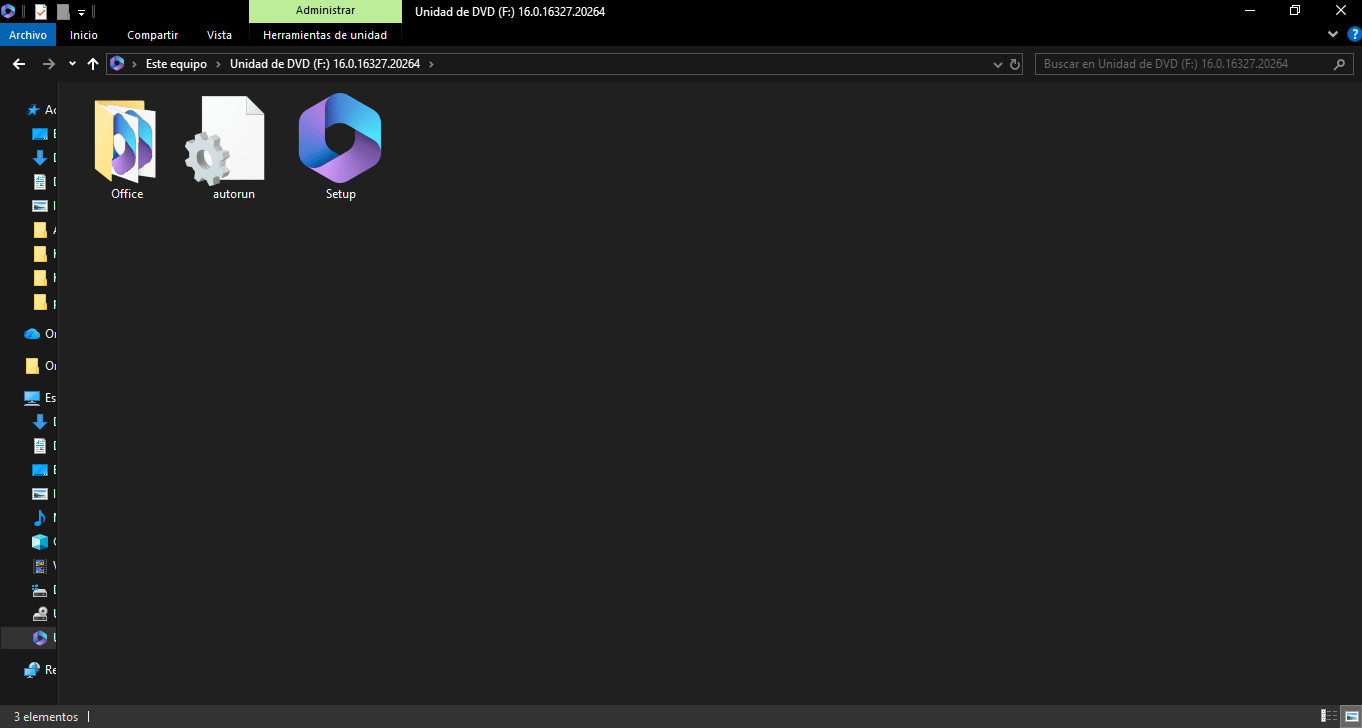Go up one level with Up arrow
The width and height of the screenshot is (1362, 728).
pos(93,64)
